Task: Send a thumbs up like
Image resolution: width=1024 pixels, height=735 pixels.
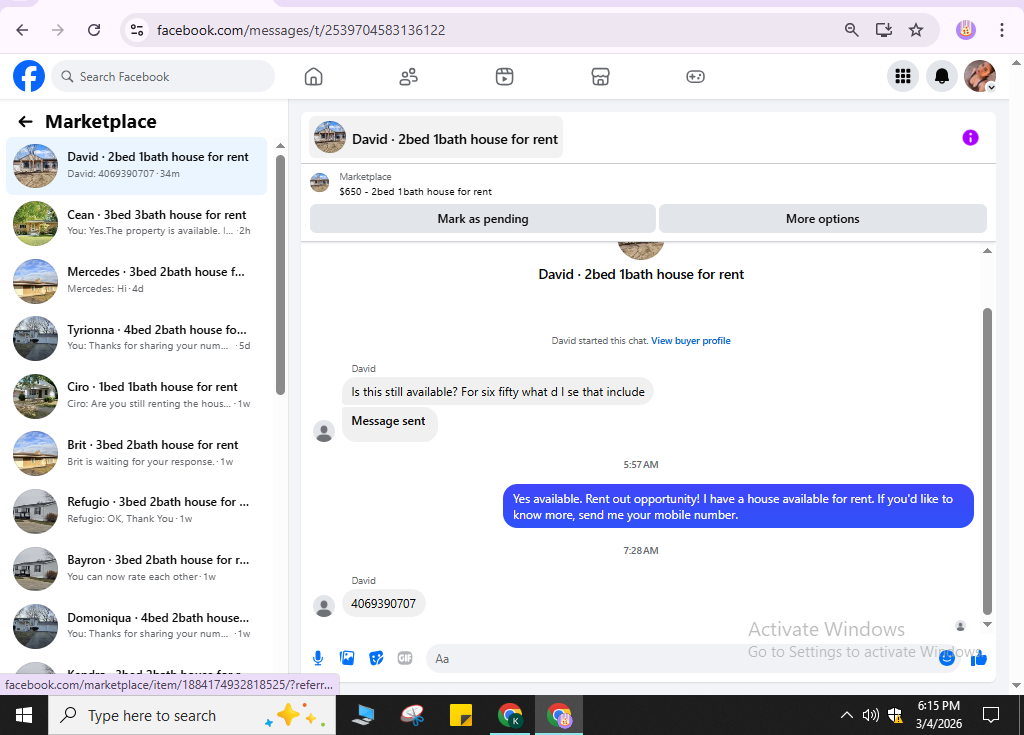Action: 978,659
